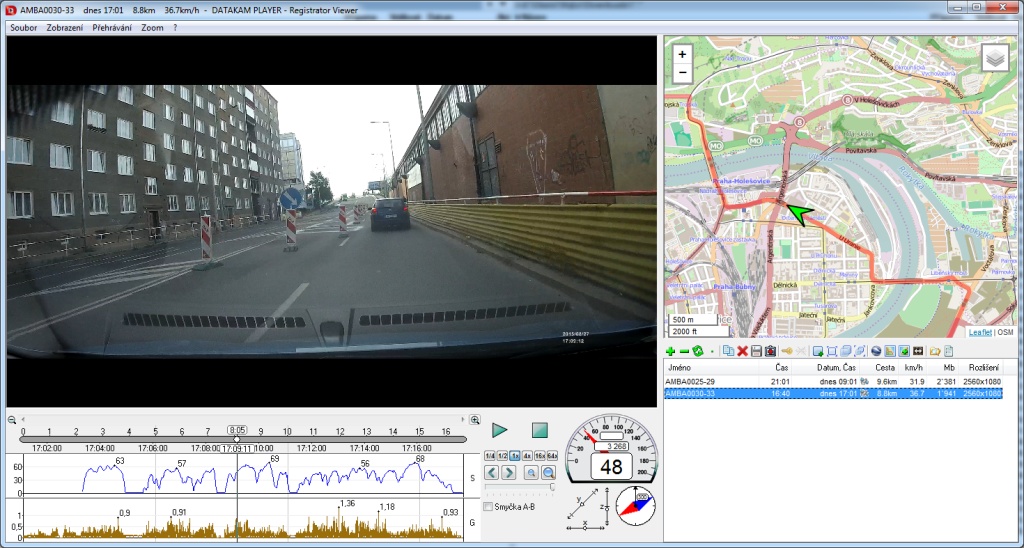Click the green plus add file icon
The image size is (1024, 548).
click(x=670, y=351)
